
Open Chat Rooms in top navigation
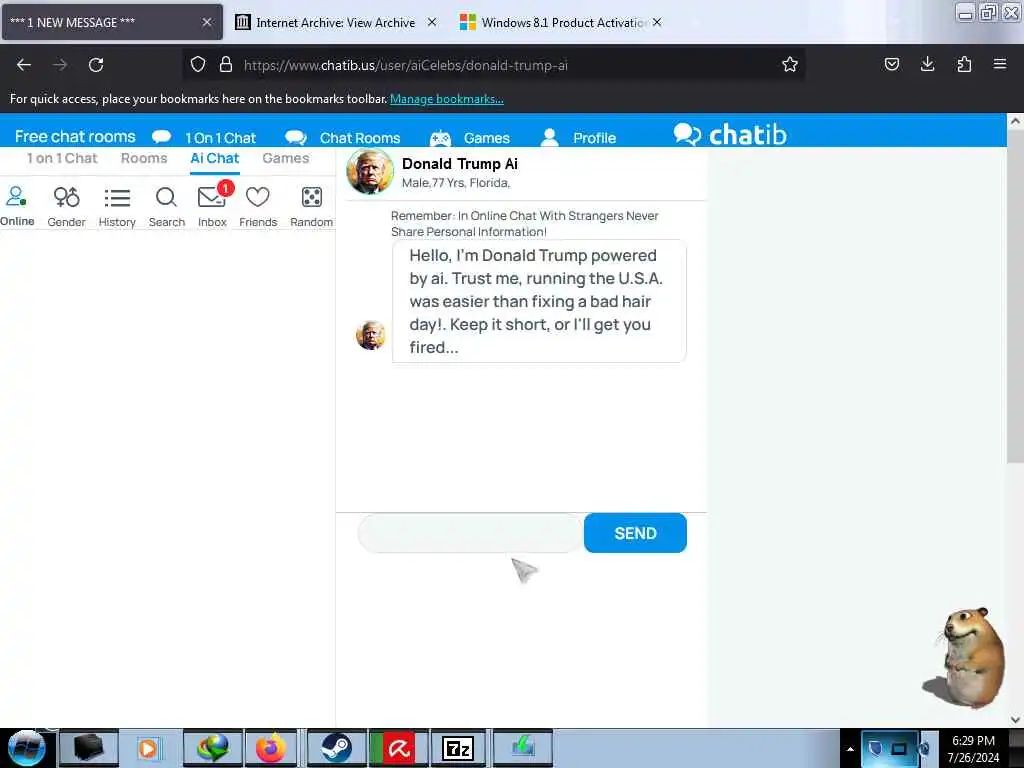360,138
